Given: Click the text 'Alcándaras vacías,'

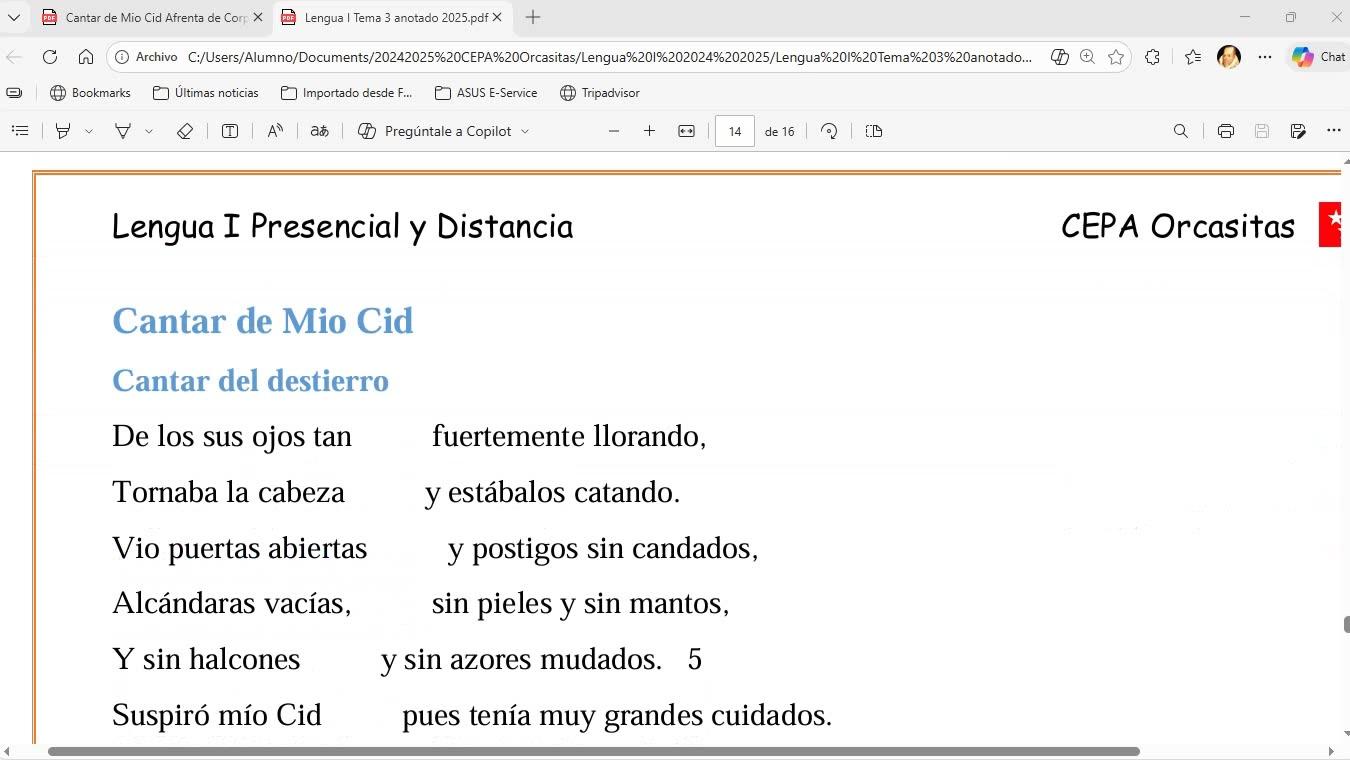Looking at the screenshot, I should pos(232,603).
